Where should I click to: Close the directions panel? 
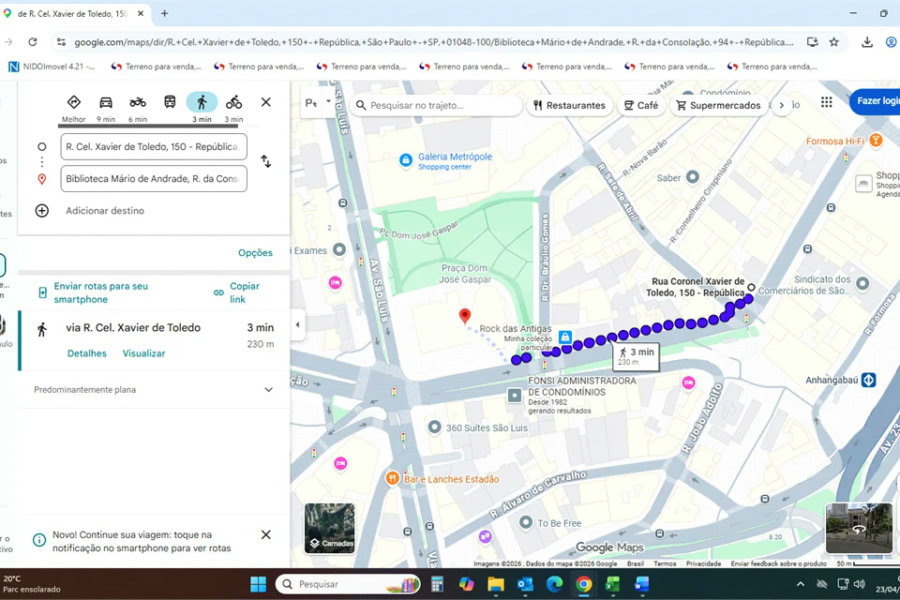pos(266,102)
